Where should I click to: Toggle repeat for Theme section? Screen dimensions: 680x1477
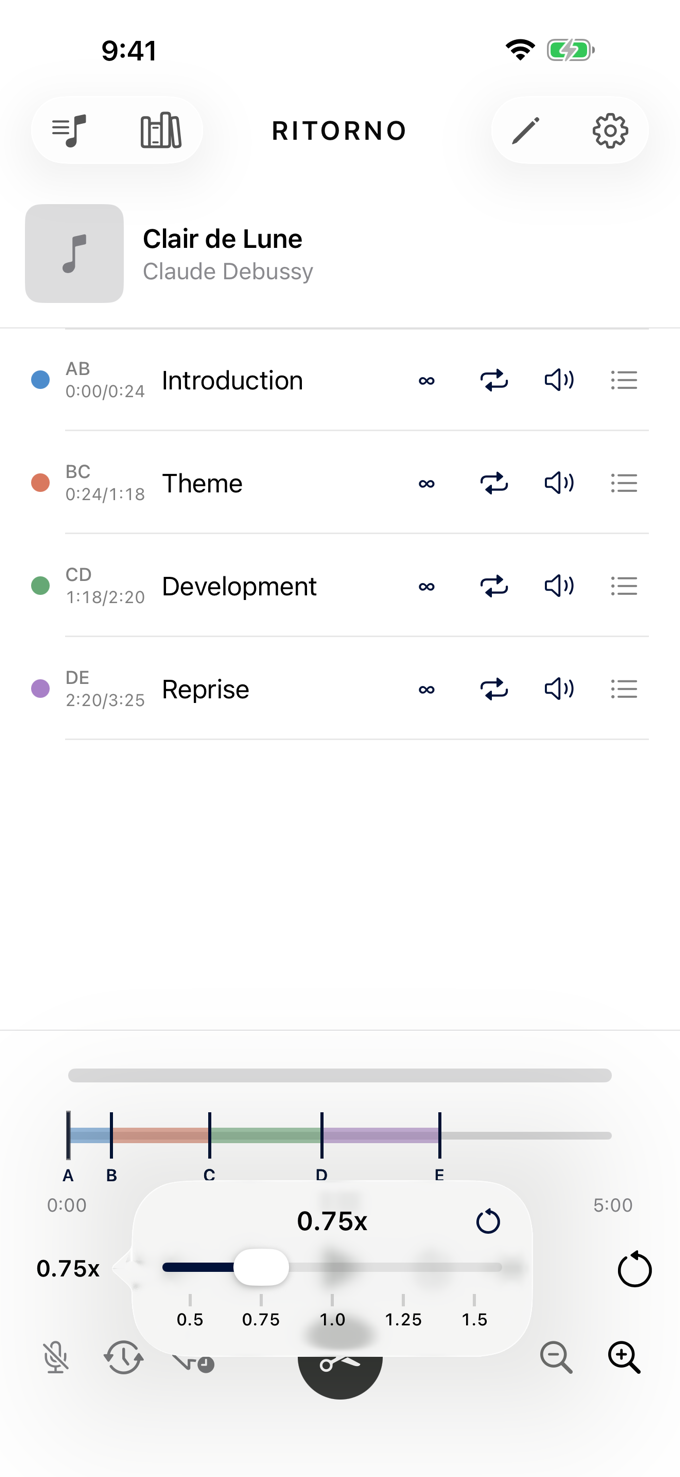tap(494, 483)
